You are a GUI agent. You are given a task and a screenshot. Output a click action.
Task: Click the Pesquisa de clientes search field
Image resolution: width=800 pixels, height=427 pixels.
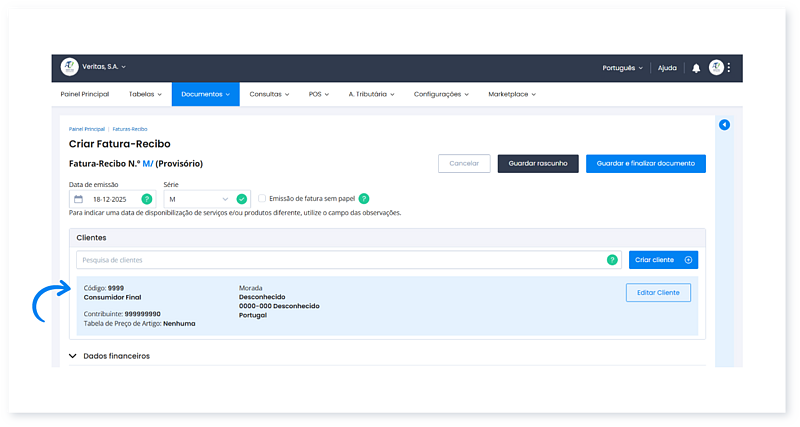coord(340,260)
